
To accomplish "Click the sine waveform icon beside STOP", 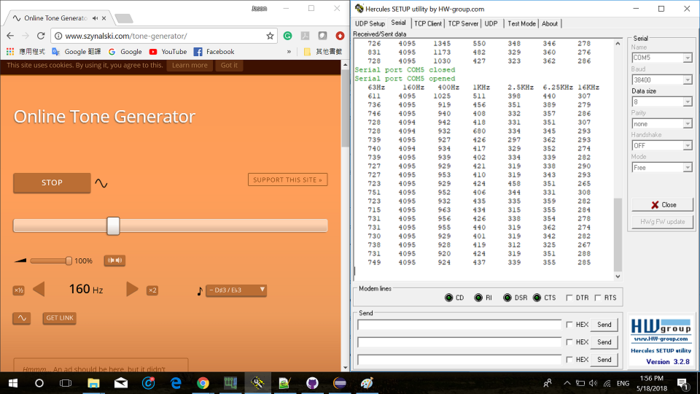I will pos(101,183).
